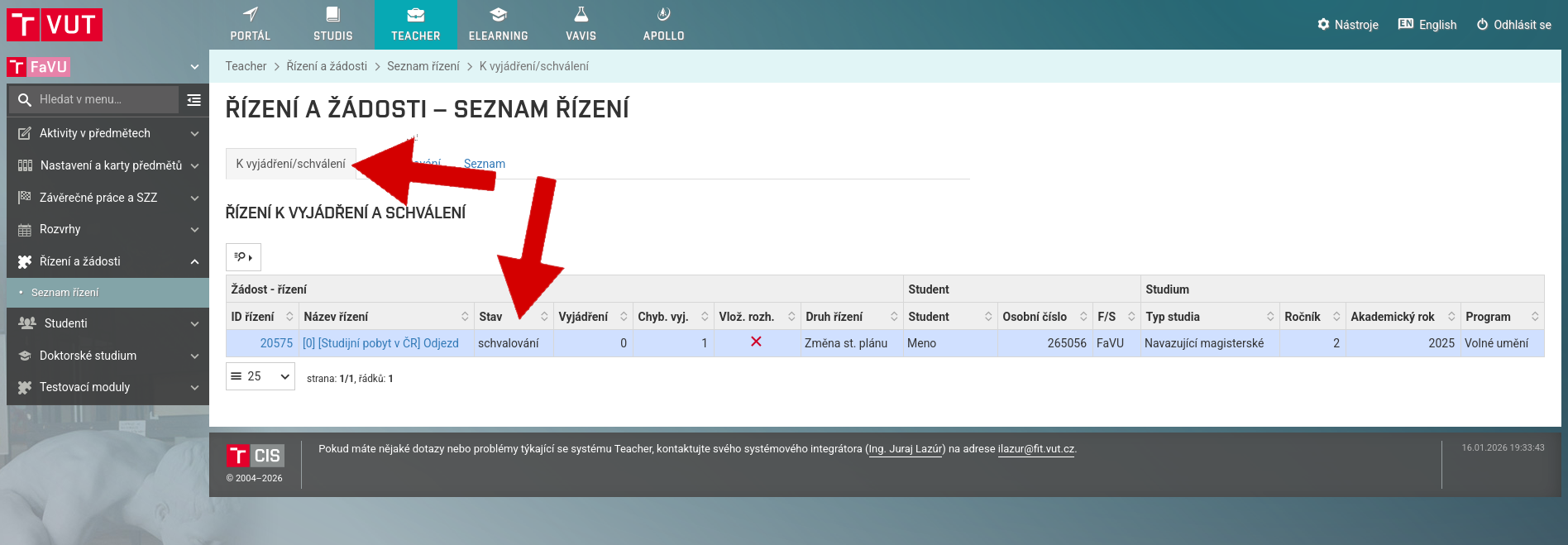
Task: Toggle the menu collapse icon beside search
Action: [x=194, y=99]
